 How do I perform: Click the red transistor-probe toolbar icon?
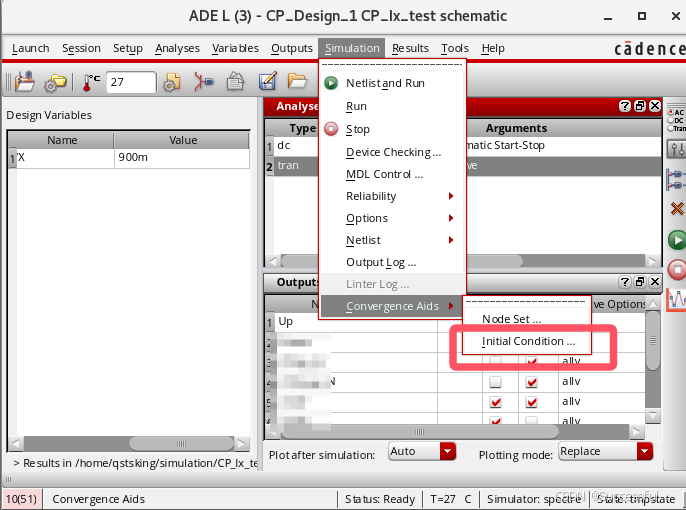tap(203, 82)
